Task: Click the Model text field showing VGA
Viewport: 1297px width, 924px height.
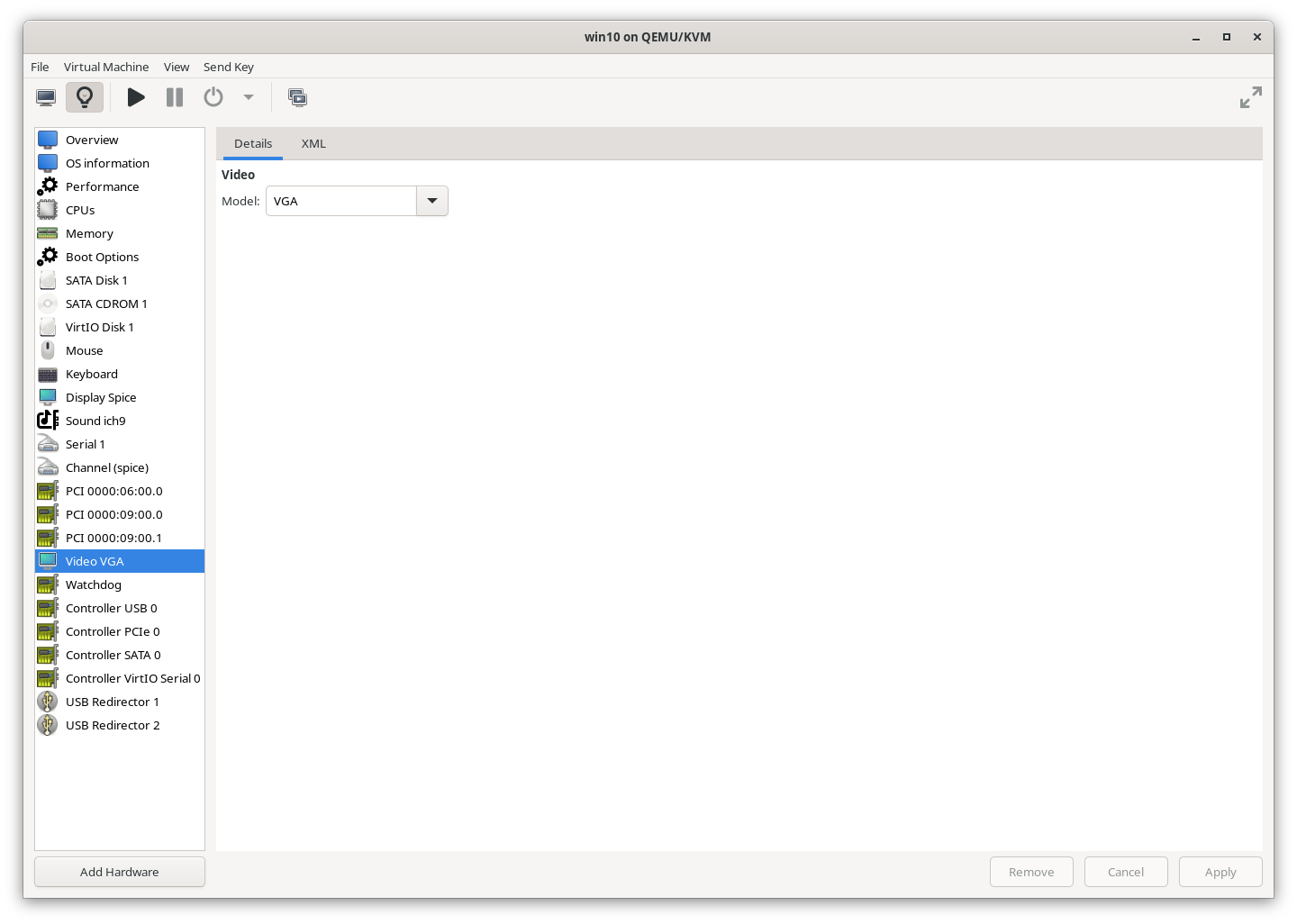Action: [341, 201]
